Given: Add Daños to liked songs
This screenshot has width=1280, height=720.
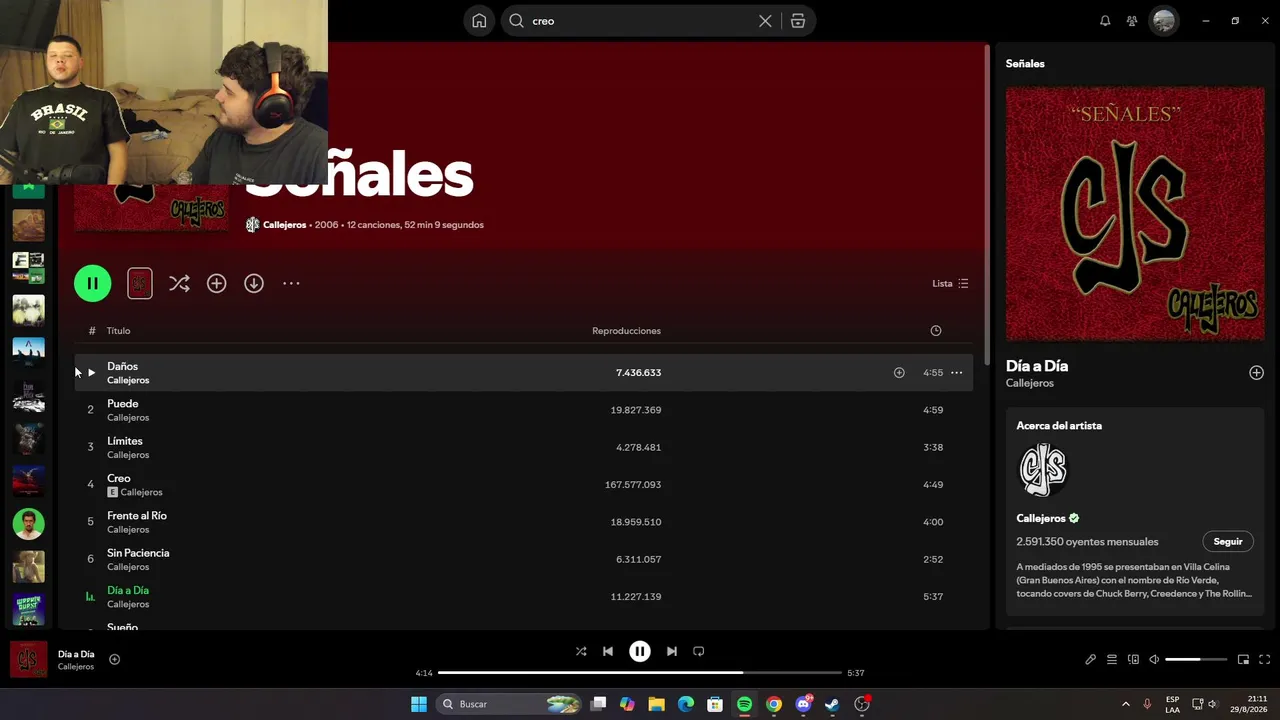Looking at the screenshot, I should [x=899, y=373].
